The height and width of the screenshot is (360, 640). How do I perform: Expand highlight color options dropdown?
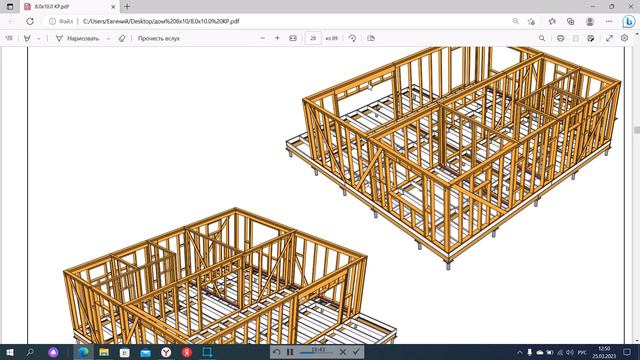[38, 38]
